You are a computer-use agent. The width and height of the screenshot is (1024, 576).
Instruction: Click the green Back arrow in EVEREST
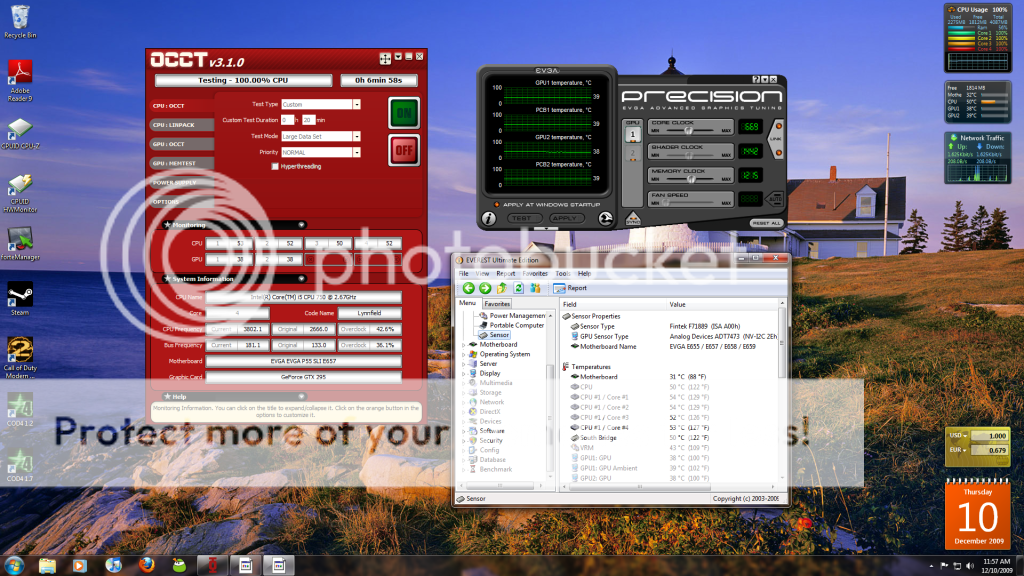[x=468, y=288]
